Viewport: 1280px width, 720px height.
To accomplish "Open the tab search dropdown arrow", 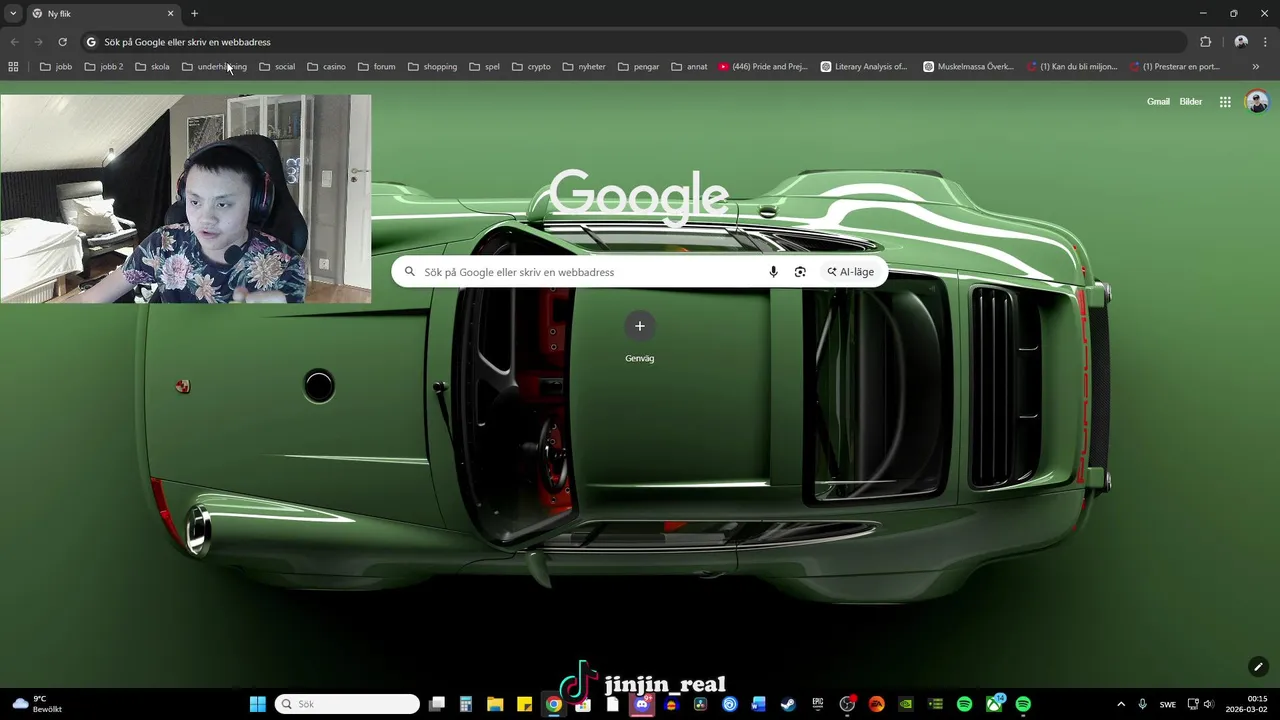I will point(13,13).
